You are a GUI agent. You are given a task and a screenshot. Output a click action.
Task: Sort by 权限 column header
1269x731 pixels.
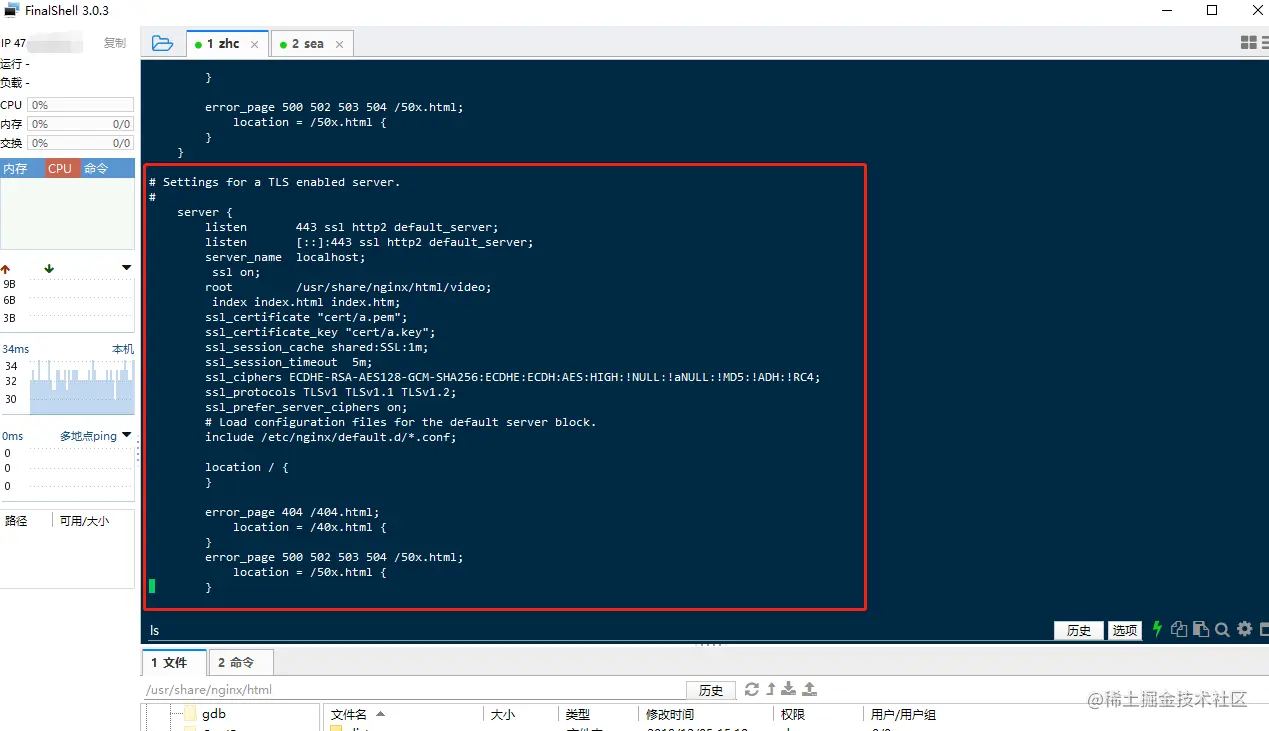point(818,714)
